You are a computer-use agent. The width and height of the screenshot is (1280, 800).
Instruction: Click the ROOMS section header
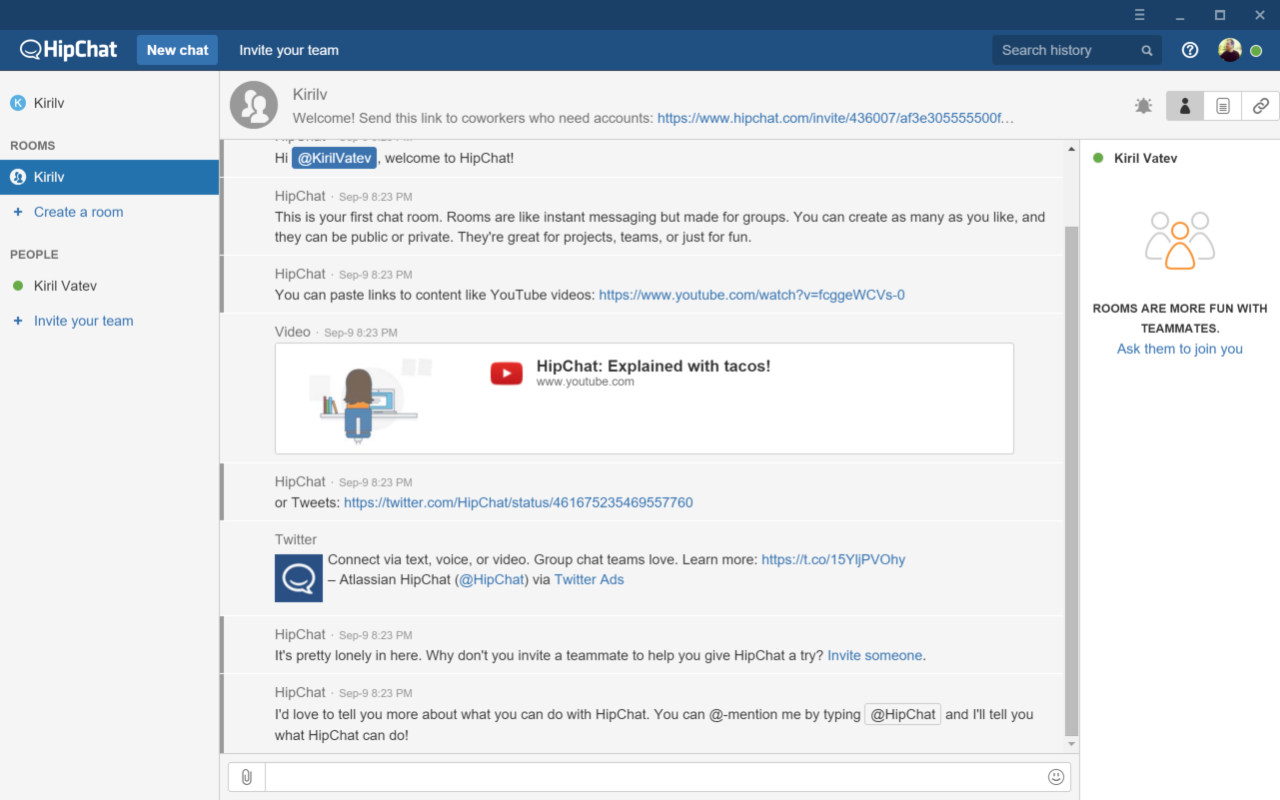point(33,145)
